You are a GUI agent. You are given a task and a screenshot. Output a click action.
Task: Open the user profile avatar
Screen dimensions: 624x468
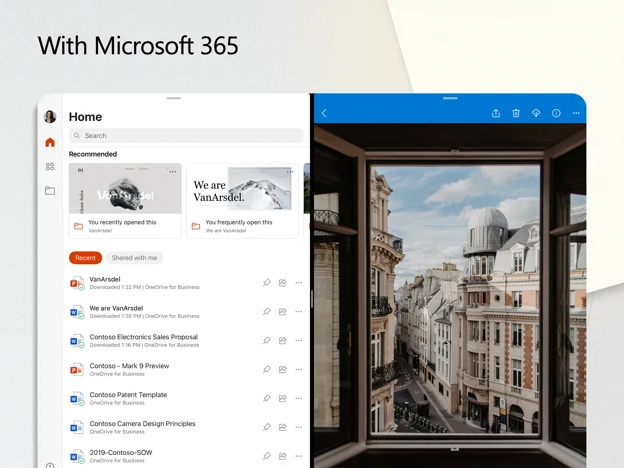point(50,117)
